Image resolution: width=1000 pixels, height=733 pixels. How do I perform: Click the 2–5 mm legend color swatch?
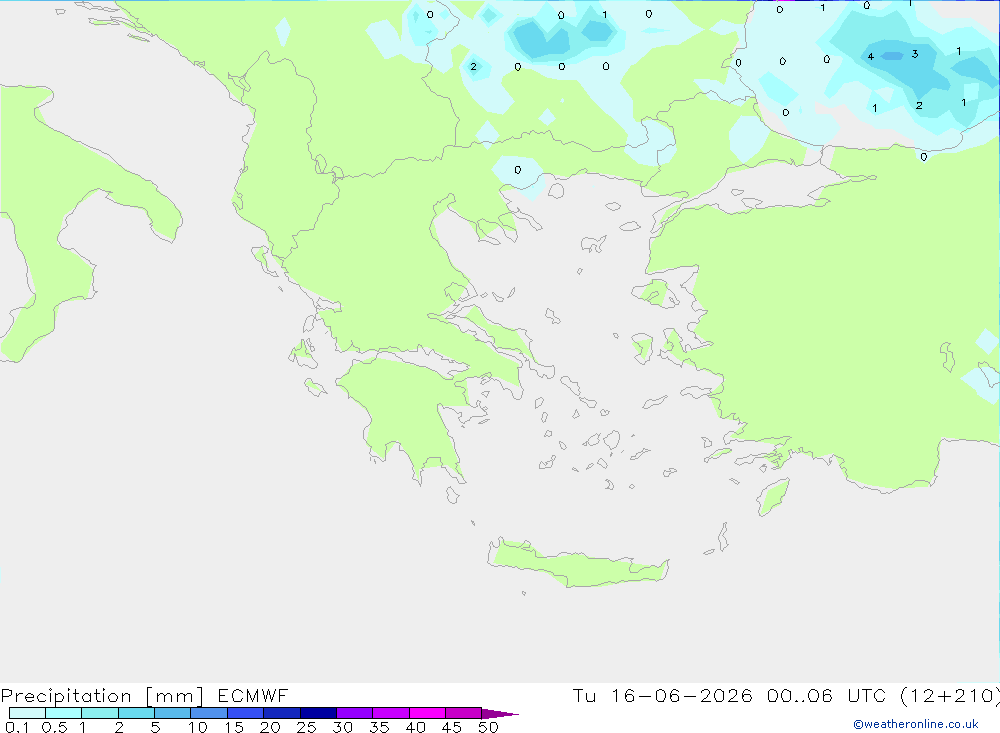click(x=136, y=713)
